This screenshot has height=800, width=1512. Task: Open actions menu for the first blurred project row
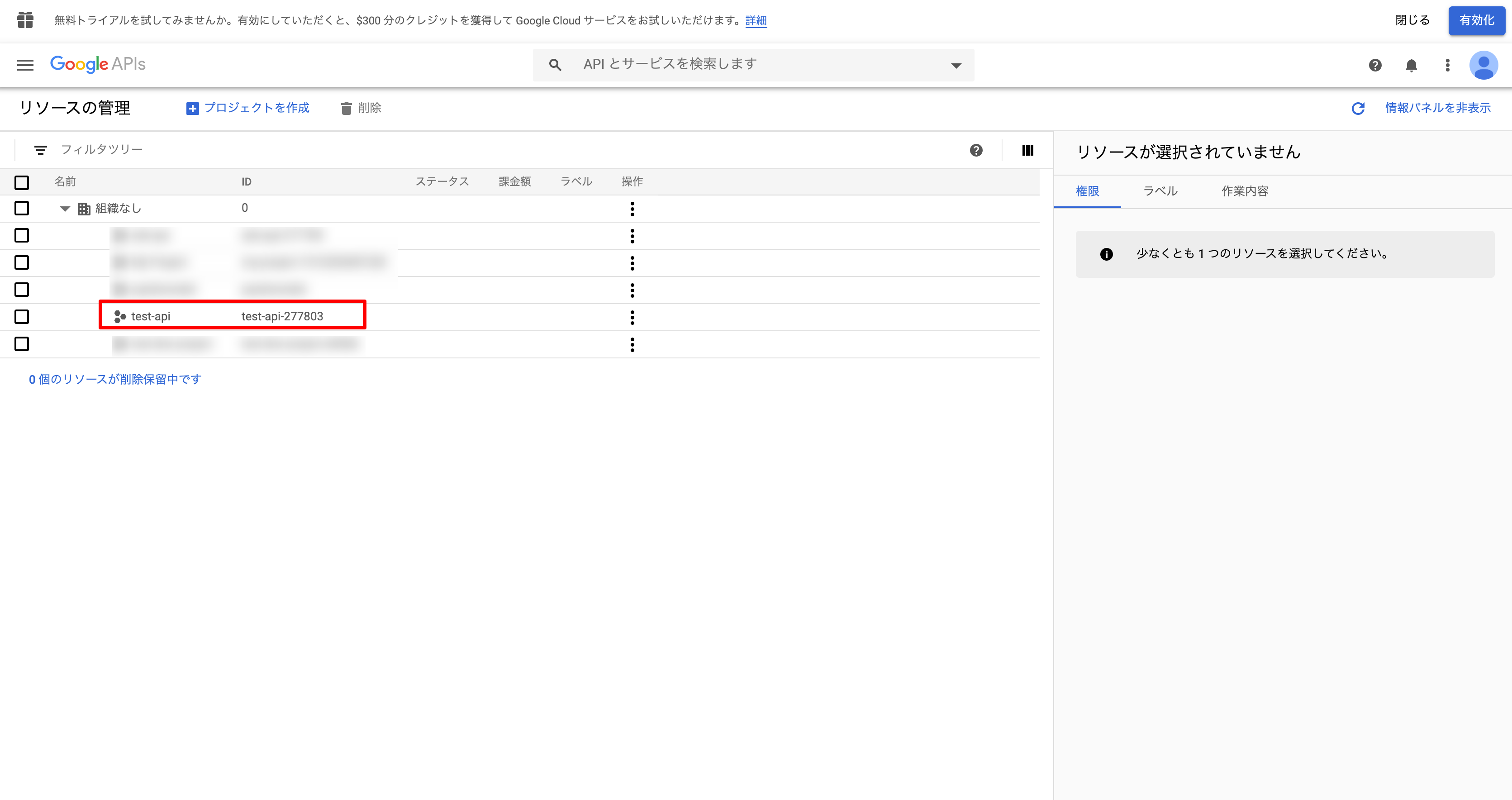(632, 236)
